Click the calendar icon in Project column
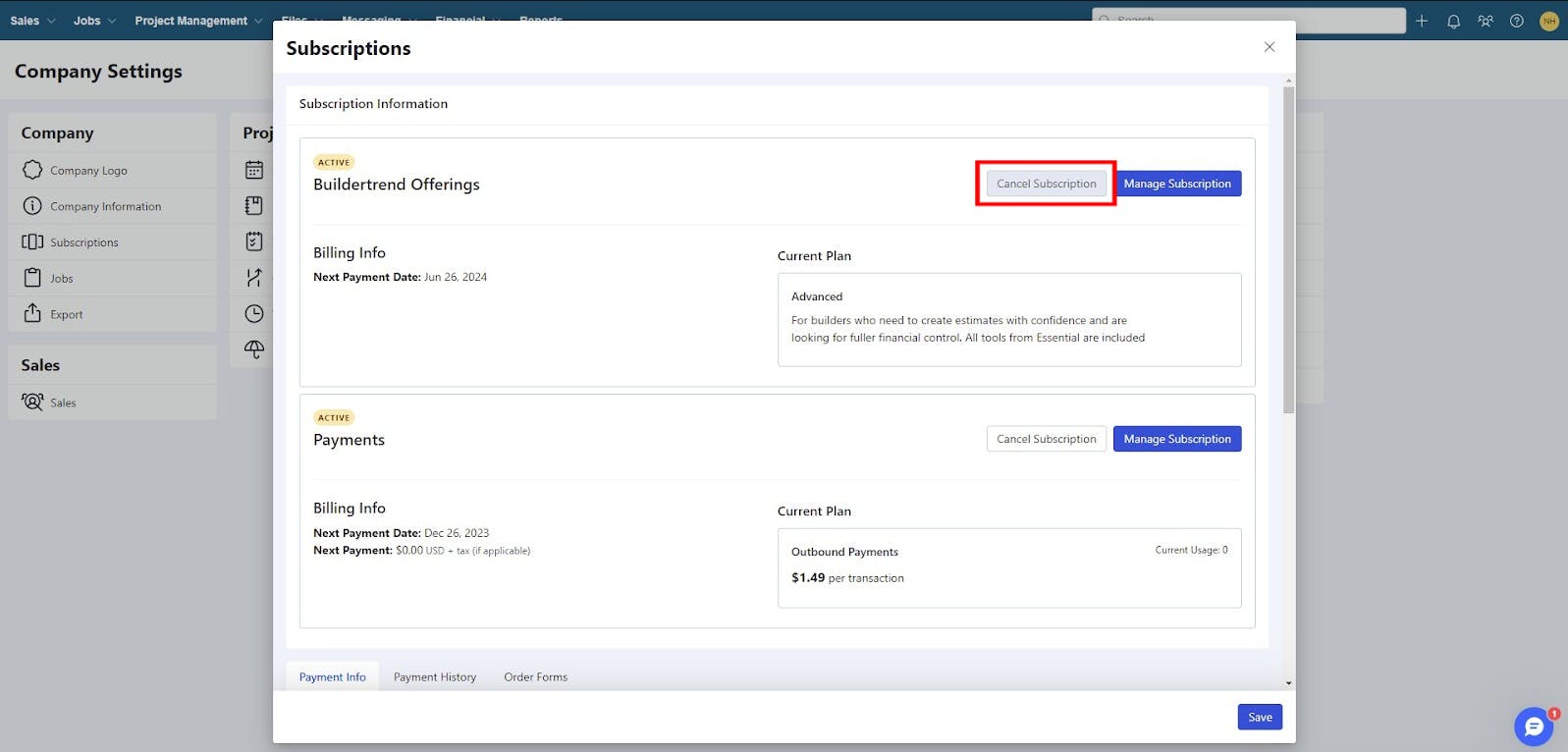The image size is (1568, 752). click(x=254, y=170)
